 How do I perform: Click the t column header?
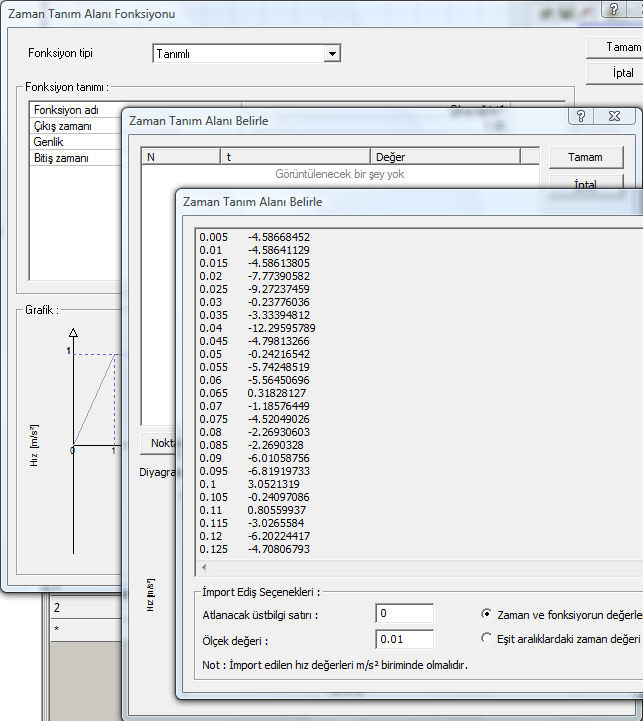[x=295, y=157]
